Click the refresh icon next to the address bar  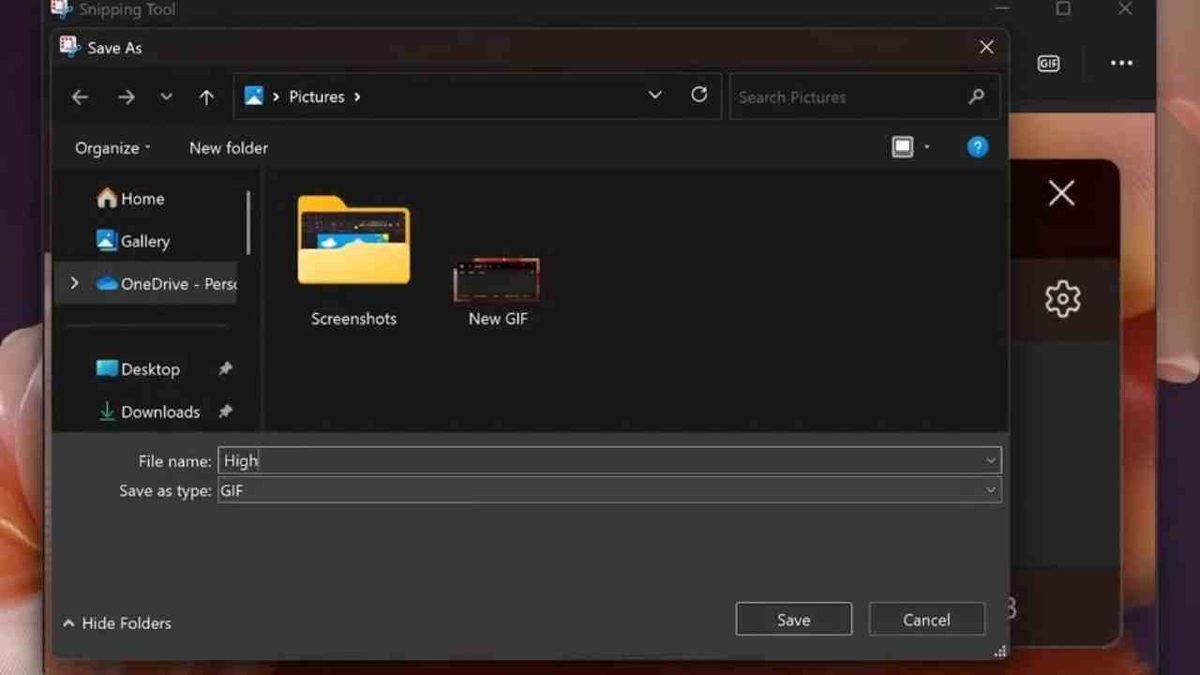[x=699, y=95]
